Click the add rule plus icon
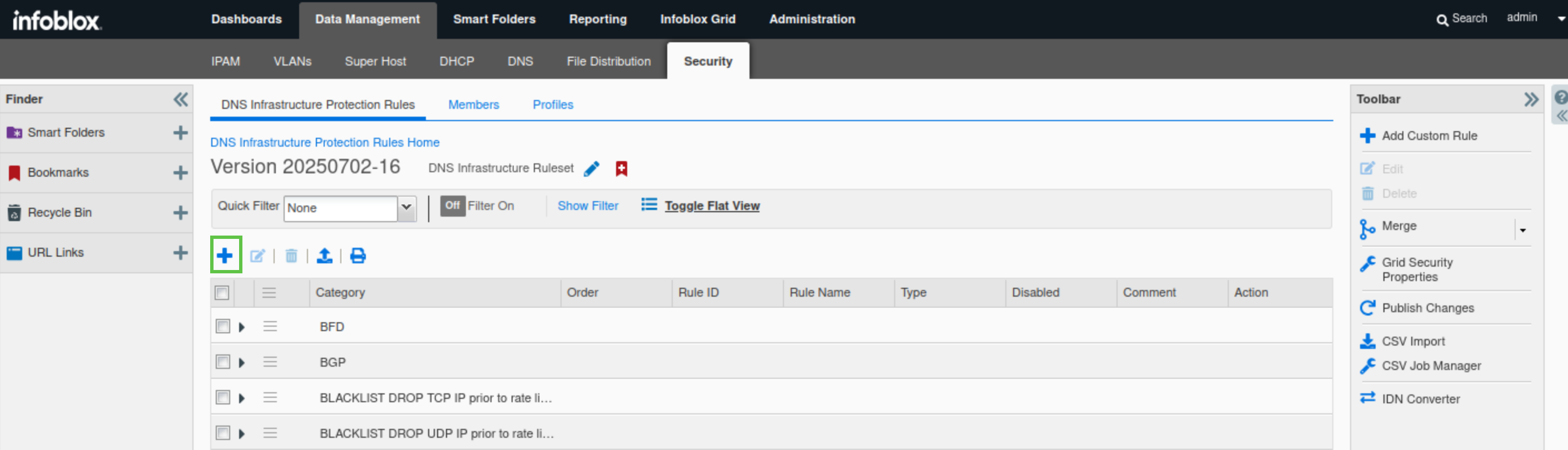The image size is (1568, 450). click(x=225, y=256)
